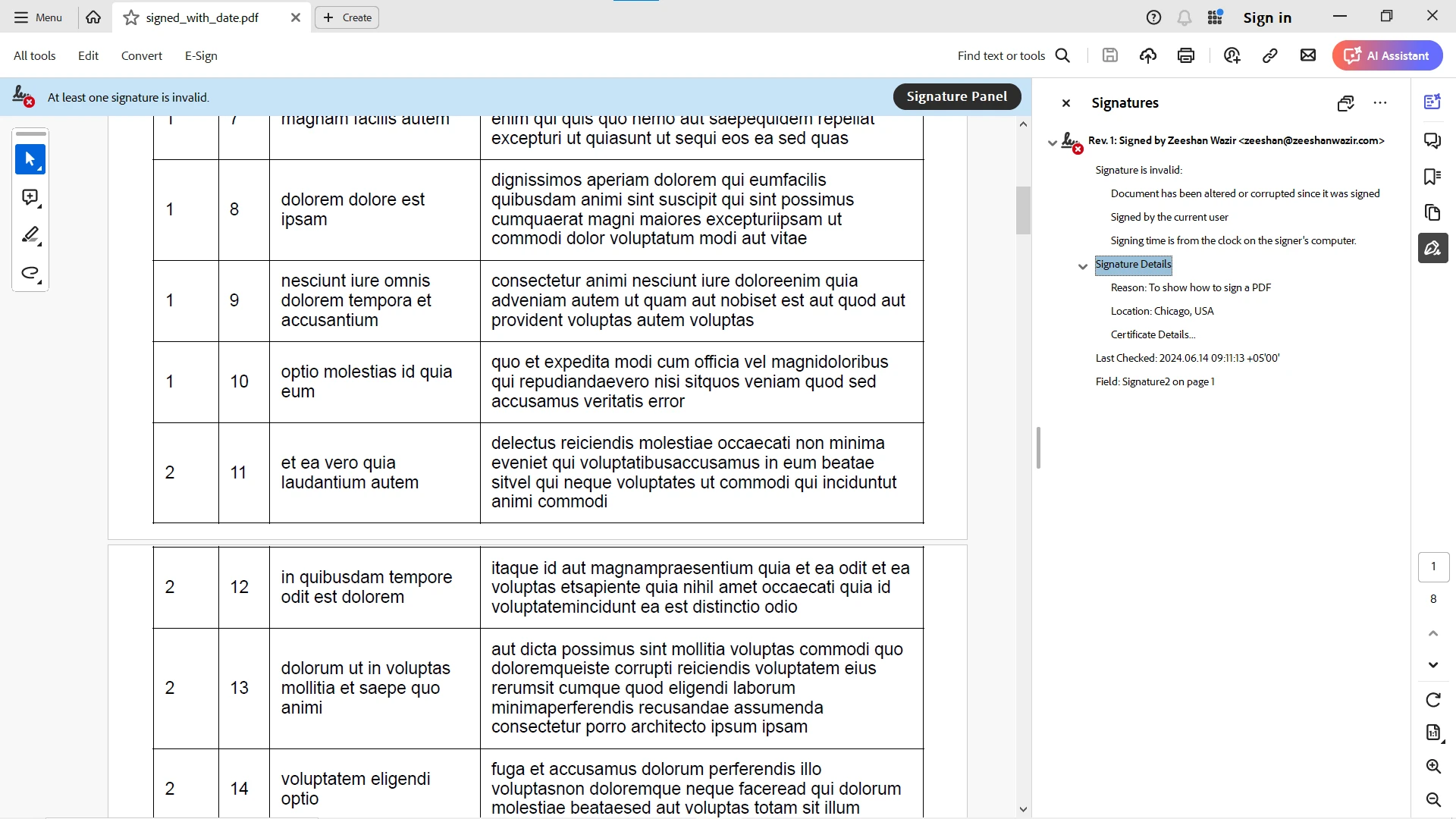Open the Signature Panel
The height and width of the screenshot is (819, 1456).
coord(956,96)
